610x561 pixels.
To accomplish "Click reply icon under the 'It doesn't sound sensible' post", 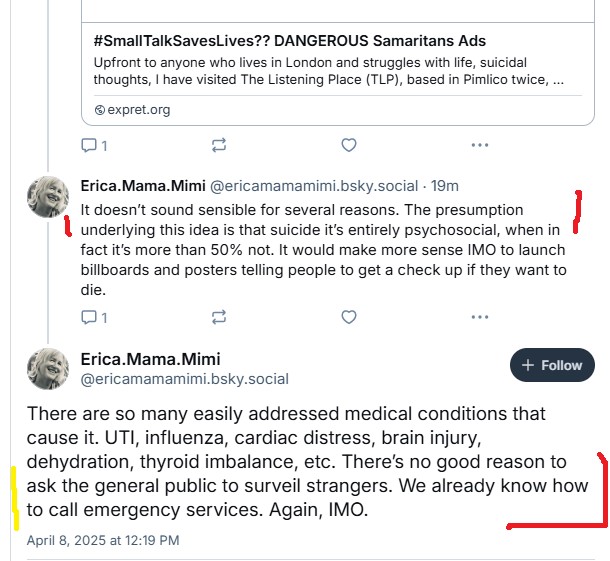I will pyautogui.click(x=88, y=317).
